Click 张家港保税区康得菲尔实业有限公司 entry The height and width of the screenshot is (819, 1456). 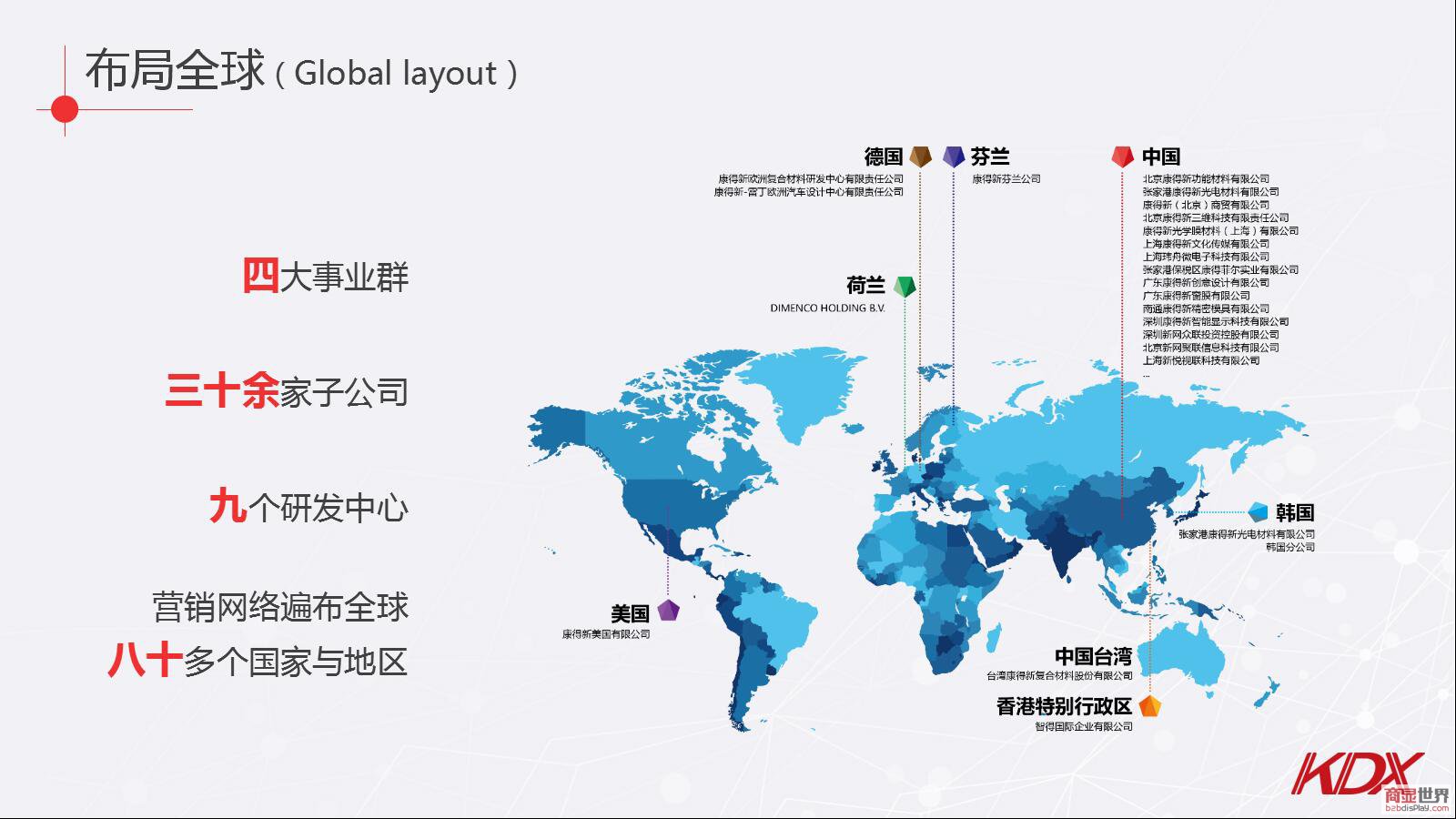click(1220, 269)
